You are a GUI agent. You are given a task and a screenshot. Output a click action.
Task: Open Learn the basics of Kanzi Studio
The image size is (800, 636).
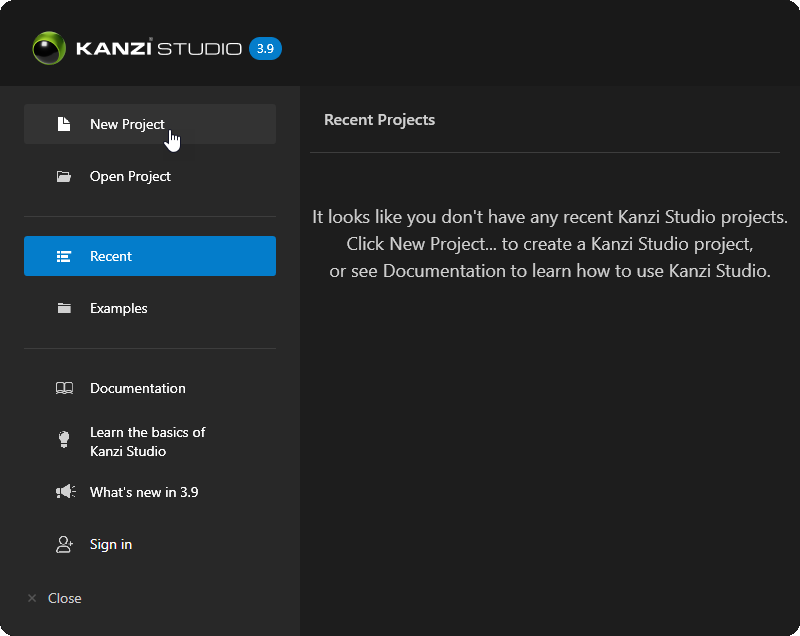(147, 440)
